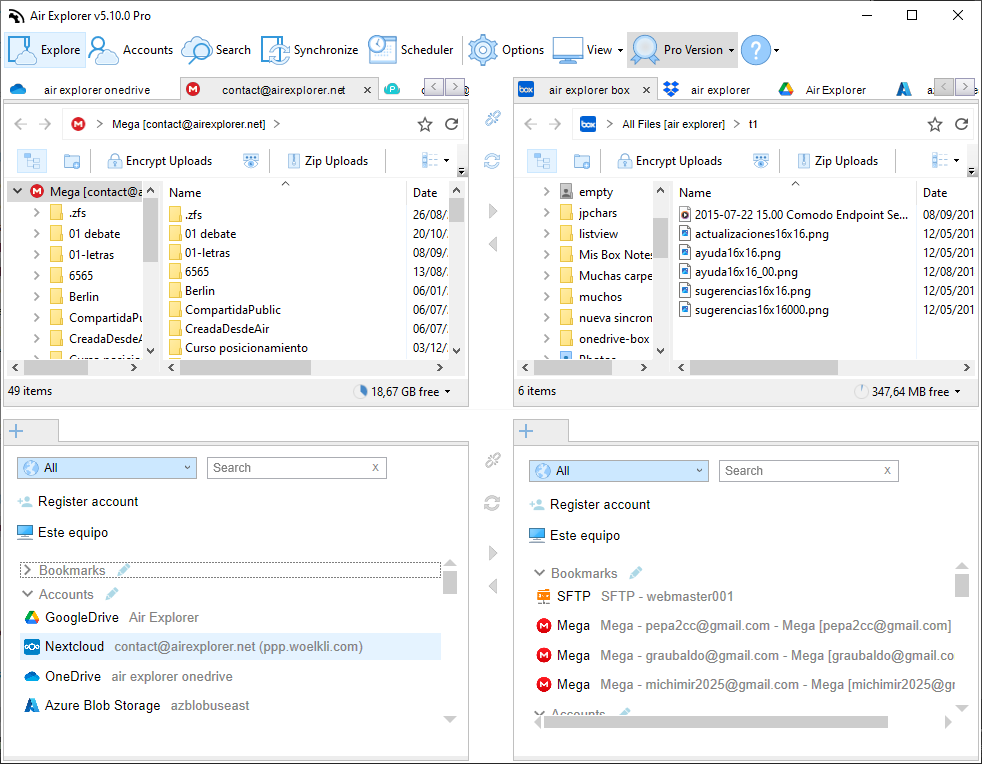Screen dimensions: 982x764
Task: Click the Search field in the lower right pane
Action: tap(809, 471)
